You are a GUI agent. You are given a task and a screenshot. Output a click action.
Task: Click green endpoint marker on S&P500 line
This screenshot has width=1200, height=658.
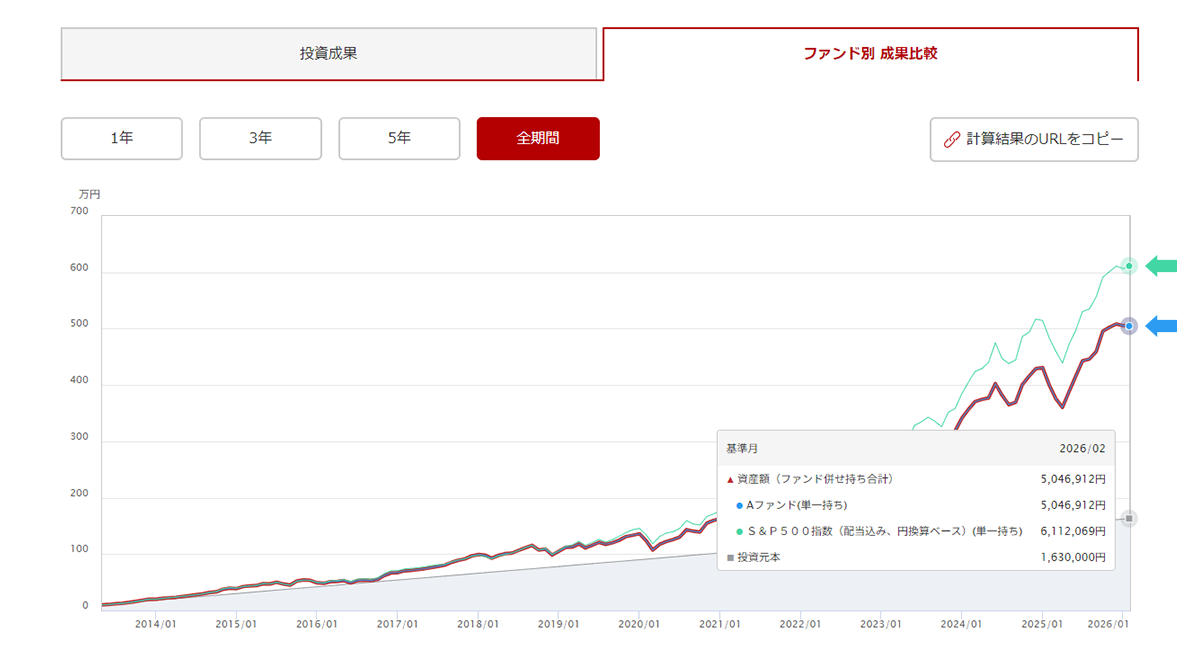1129,266
